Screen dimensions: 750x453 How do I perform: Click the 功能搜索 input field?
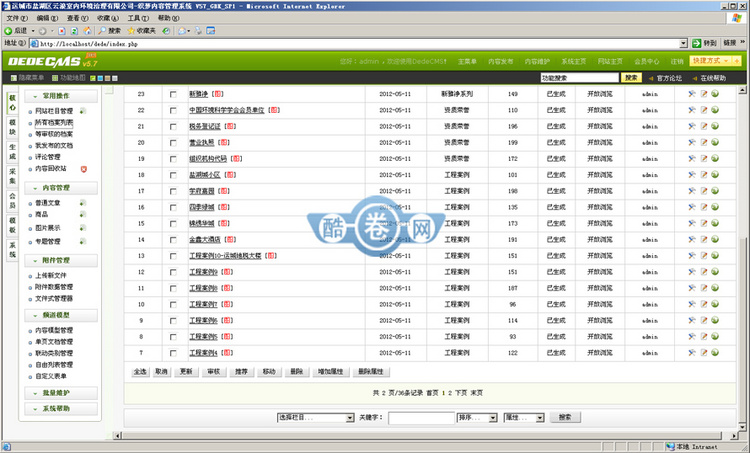[579, 77]
